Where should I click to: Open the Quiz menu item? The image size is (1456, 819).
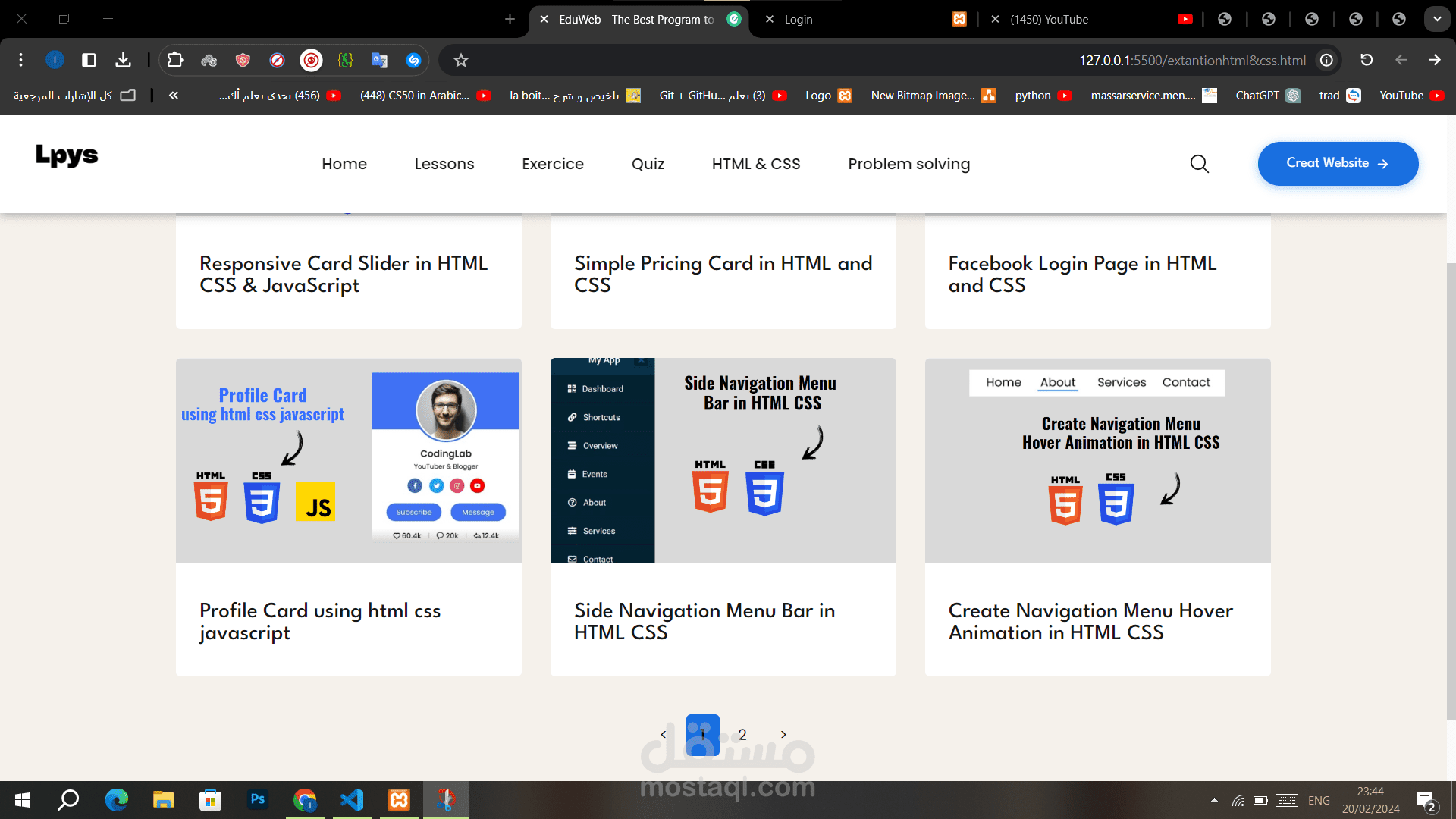(x=648, y=163)
